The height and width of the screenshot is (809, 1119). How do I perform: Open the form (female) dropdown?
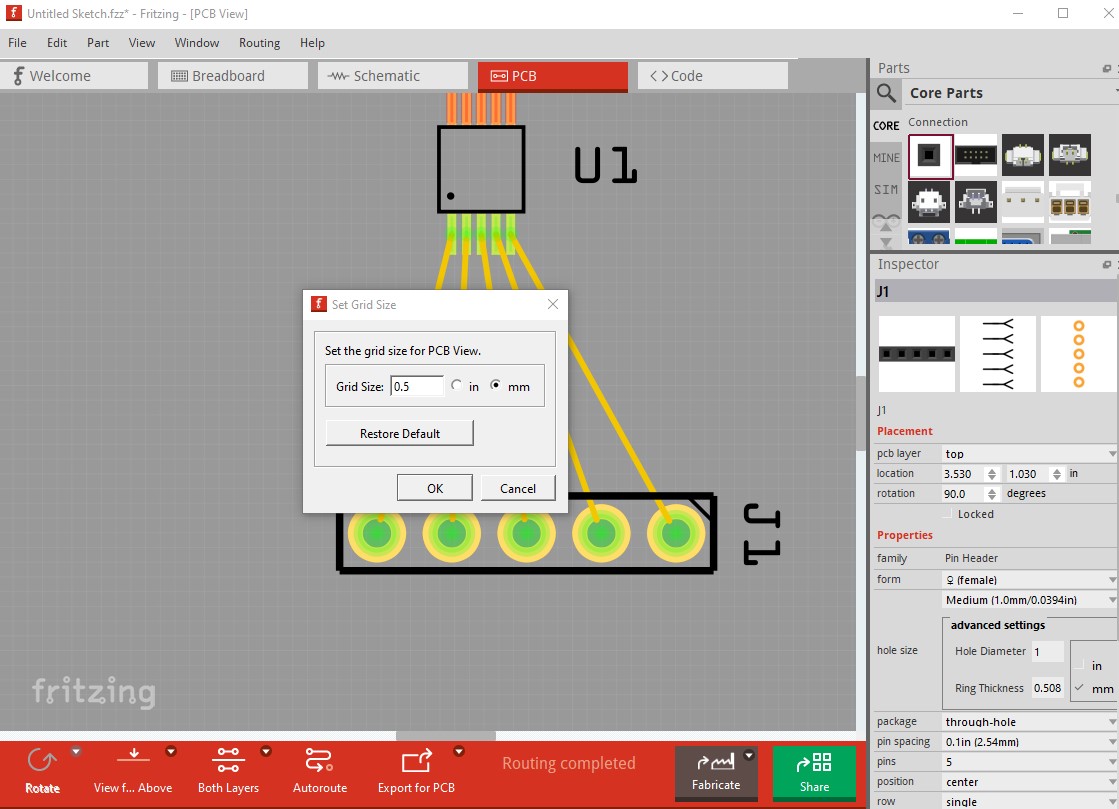1030,580
